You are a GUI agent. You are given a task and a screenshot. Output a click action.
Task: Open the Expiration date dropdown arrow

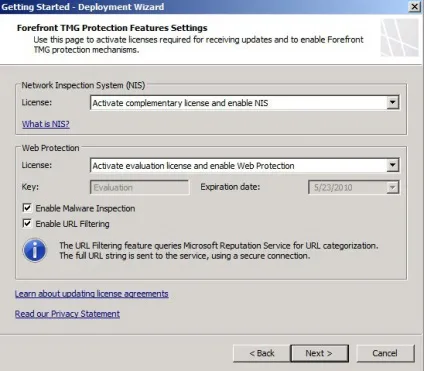click(393, 187)
